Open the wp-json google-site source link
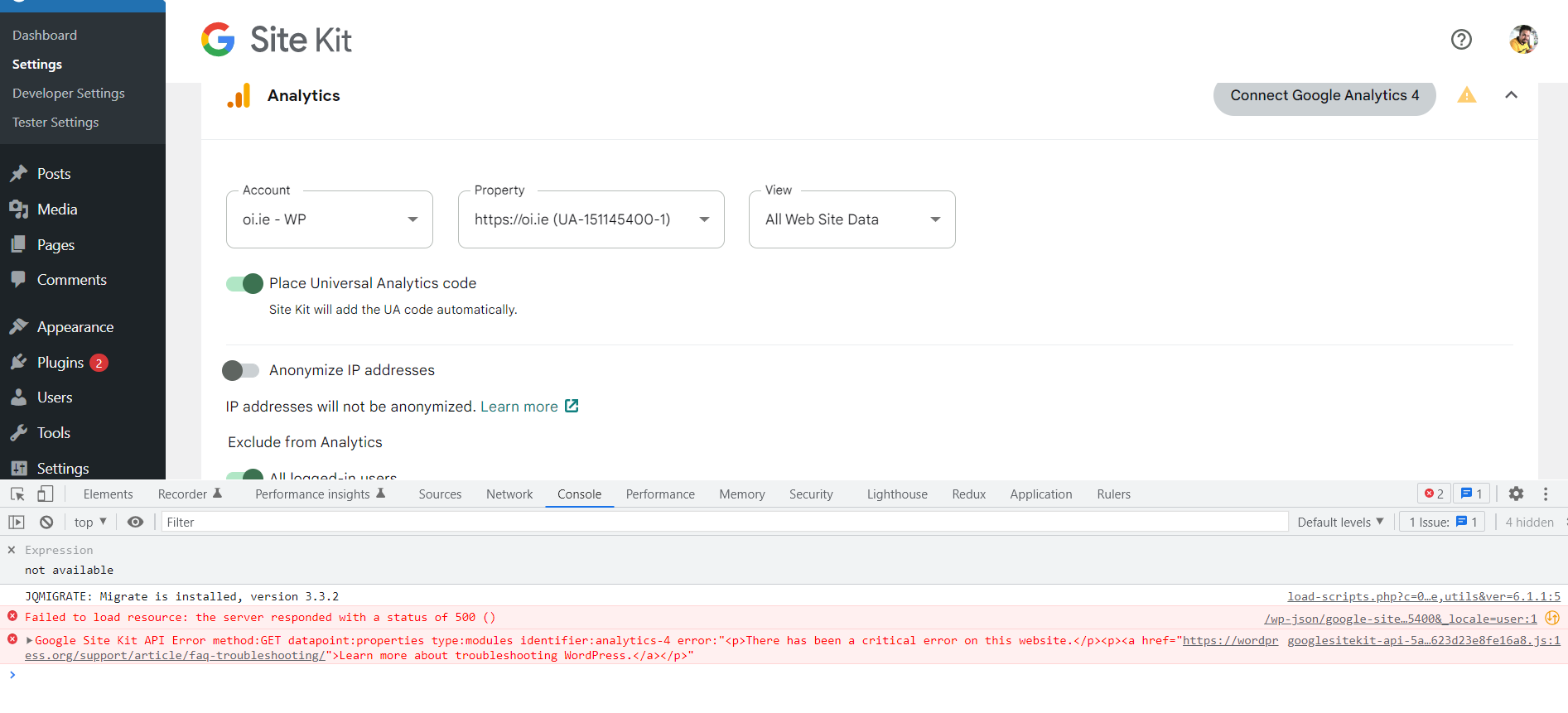Viewport: 1568px width, 713px height. pos(1401,619)
